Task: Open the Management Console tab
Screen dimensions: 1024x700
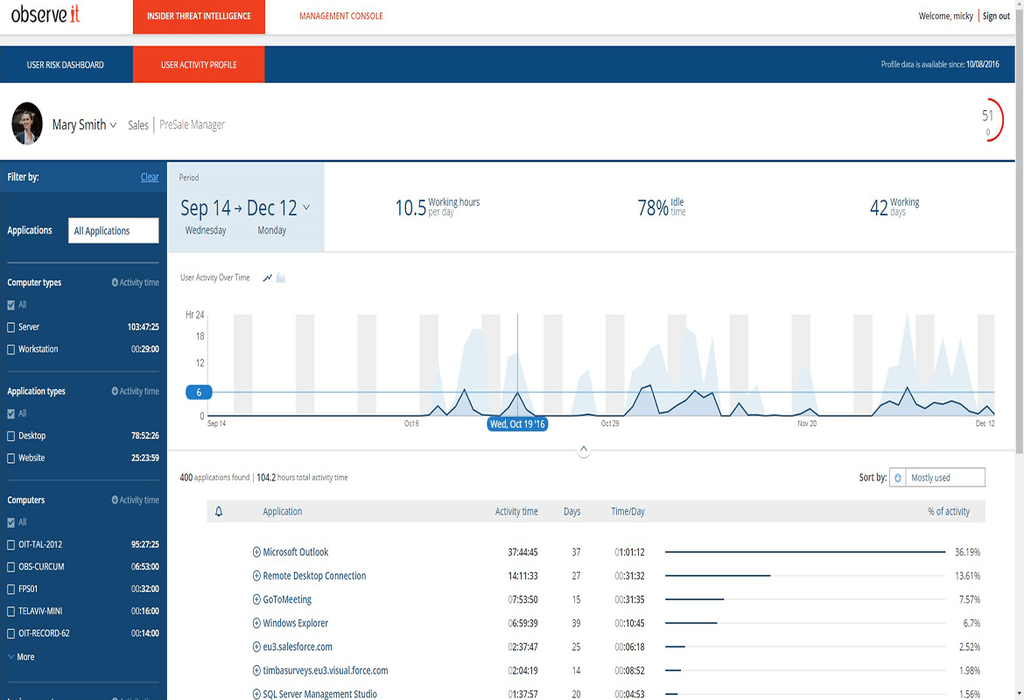Action: tap(340, 16)
